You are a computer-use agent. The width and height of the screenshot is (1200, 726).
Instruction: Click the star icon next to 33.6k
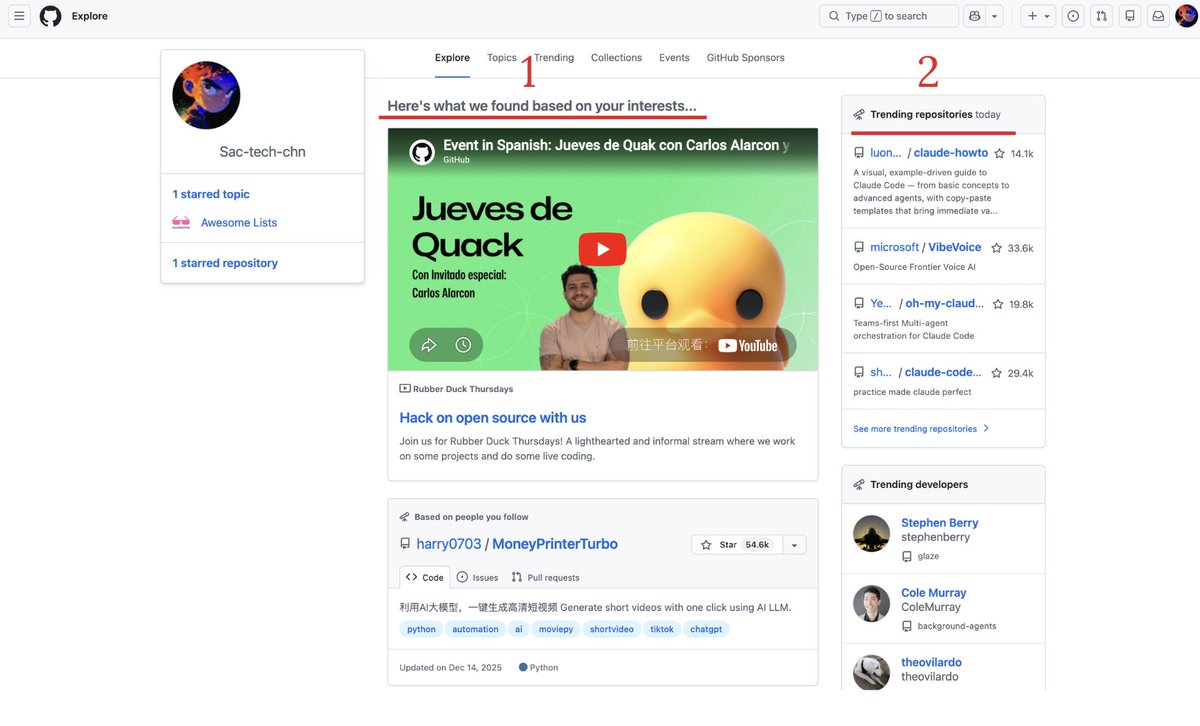click(997, 248)
